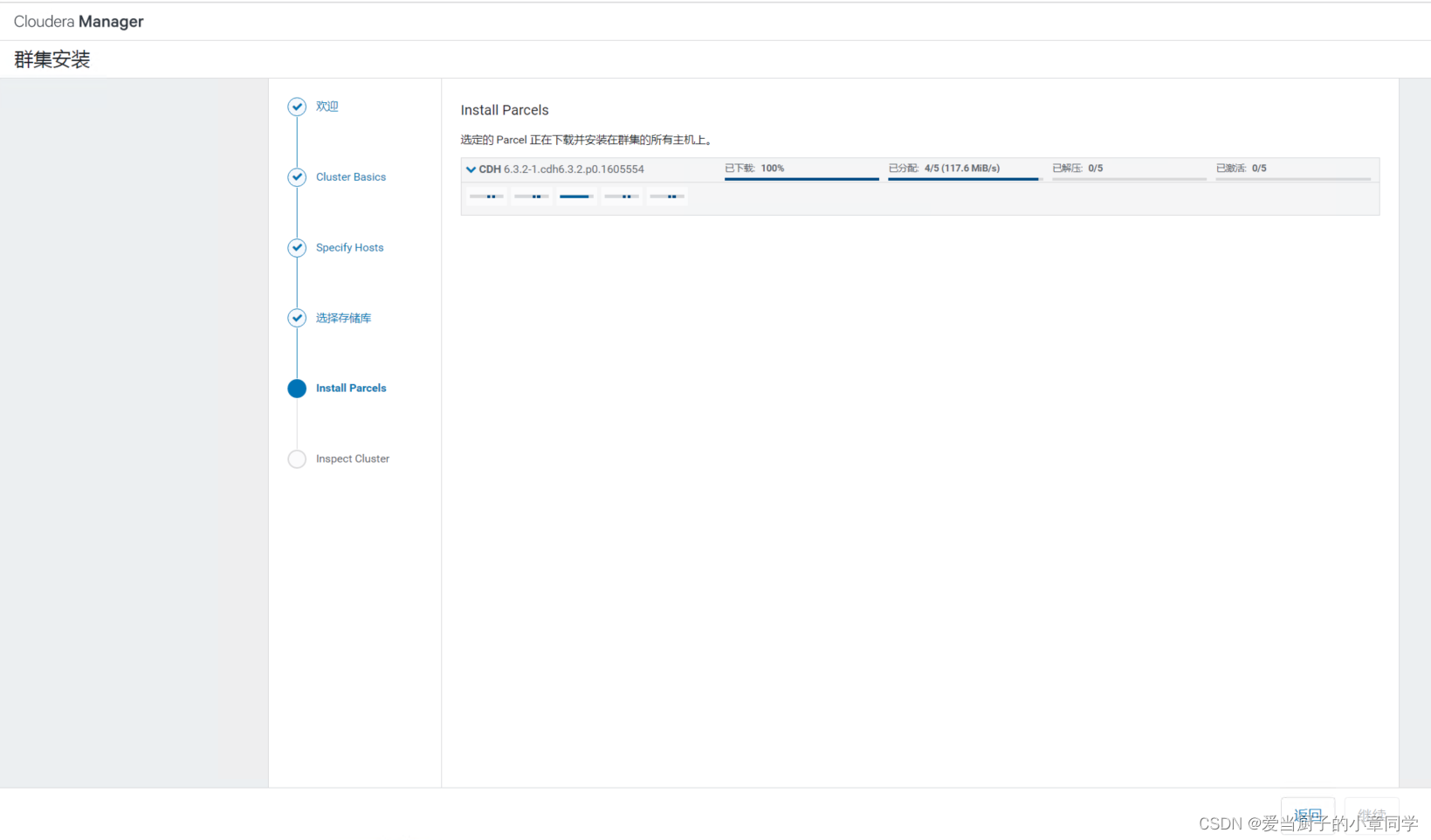
Task: Click the Cloudera Manager logo
Action: pyautogui.click(x=79, y=22)
